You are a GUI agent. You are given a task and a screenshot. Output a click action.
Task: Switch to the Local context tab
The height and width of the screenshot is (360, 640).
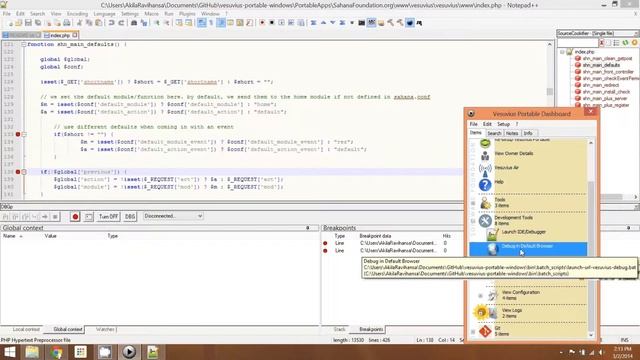click(26, 329)
